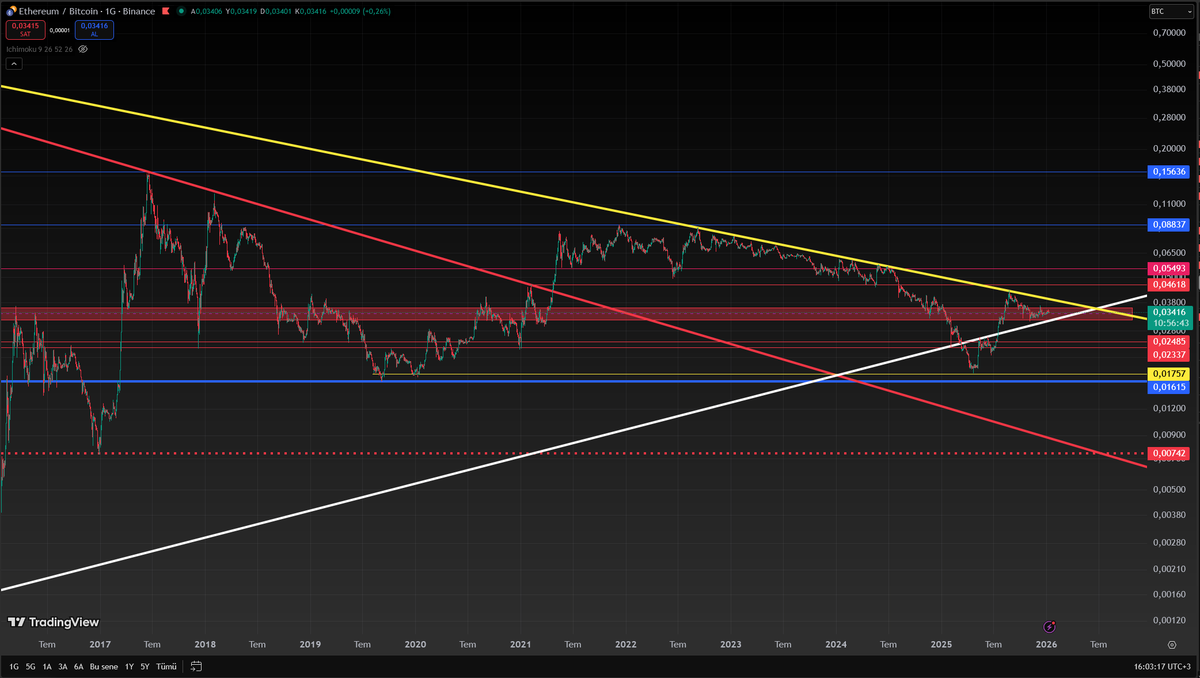Click the 2017 time axis label
Screen dimensions: 1200x678
[100, 645]
